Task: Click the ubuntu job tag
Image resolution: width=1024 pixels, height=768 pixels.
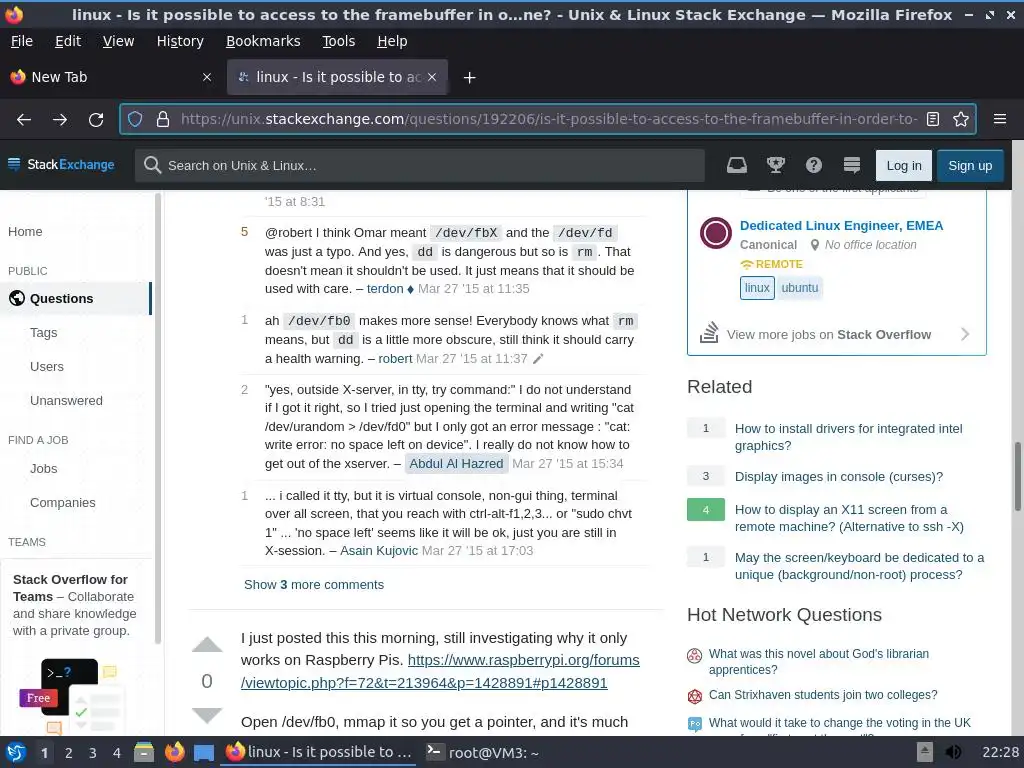Action: (x=799, y=288)
